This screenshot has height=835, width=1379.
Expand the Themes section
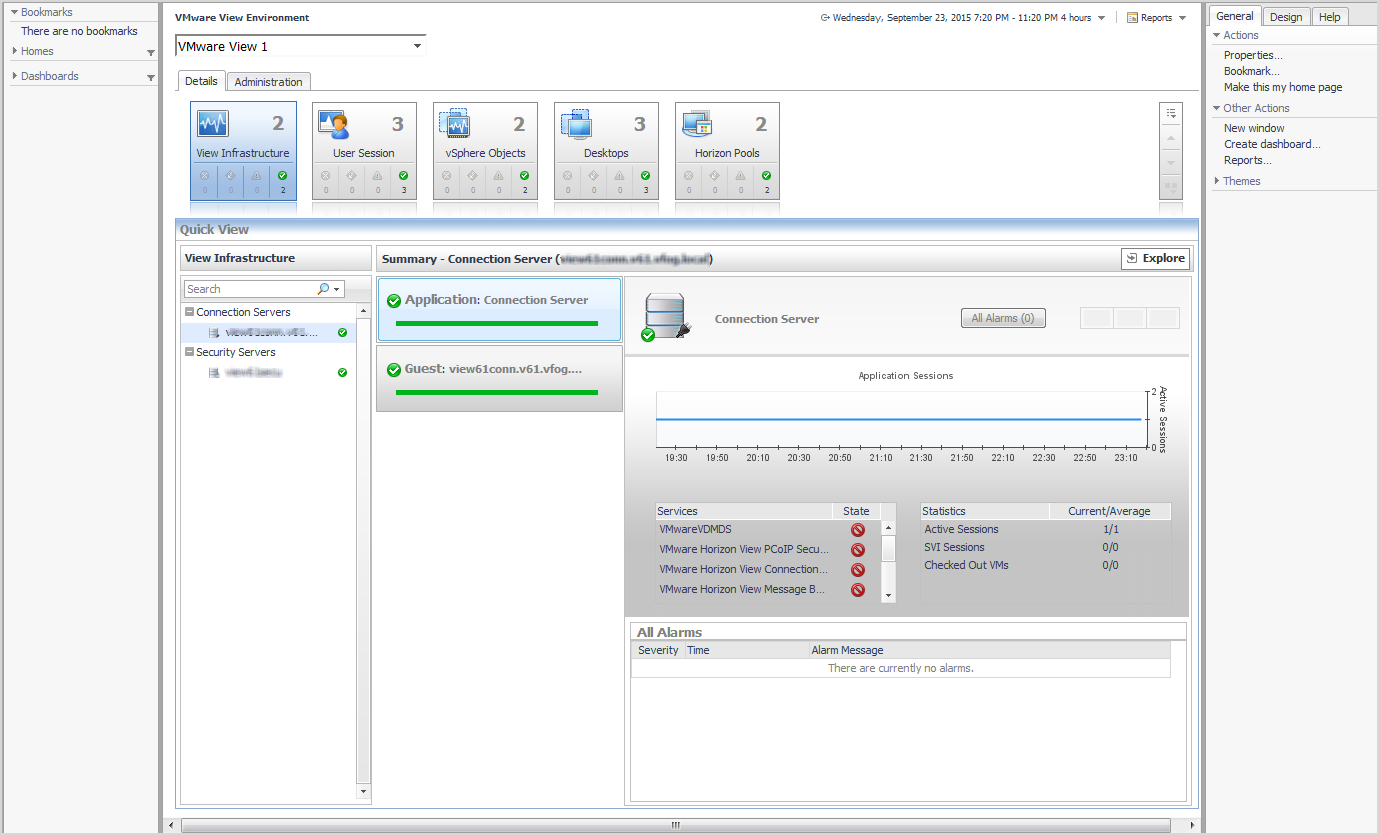click(1217, 181)
